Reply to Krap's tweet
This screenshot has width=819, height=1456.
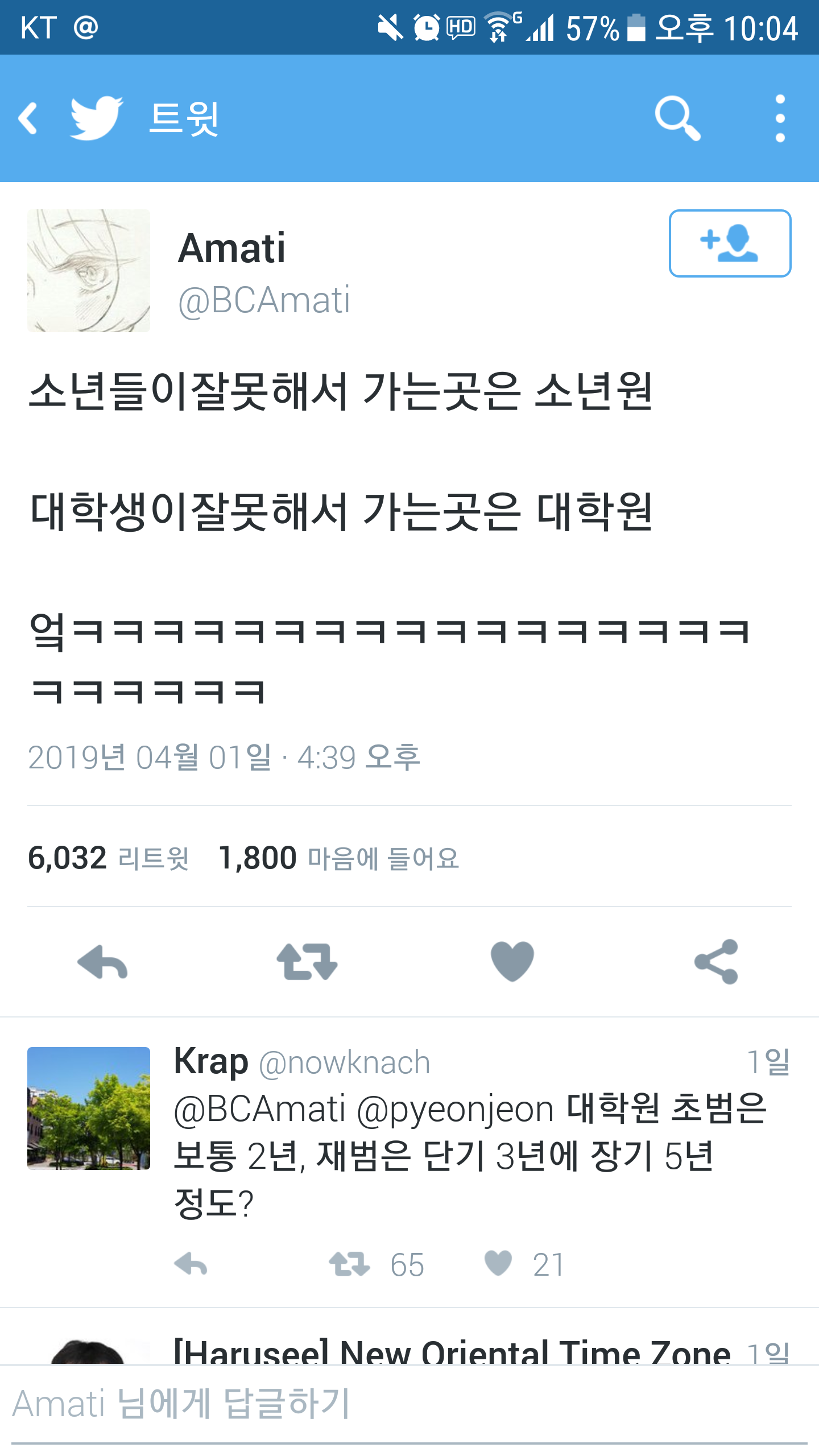(x=191, y=1265)
